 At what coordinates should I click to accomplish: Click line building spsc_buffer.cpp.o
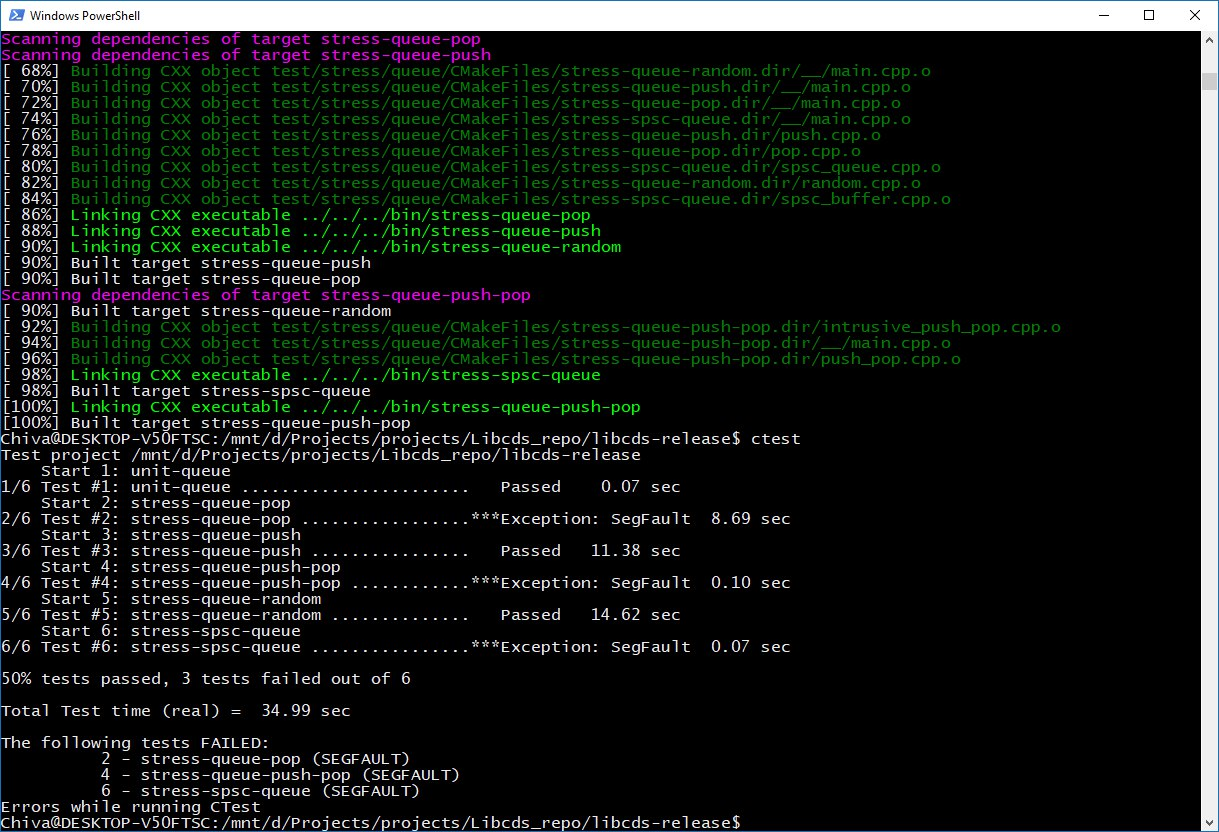click(476, 199)
